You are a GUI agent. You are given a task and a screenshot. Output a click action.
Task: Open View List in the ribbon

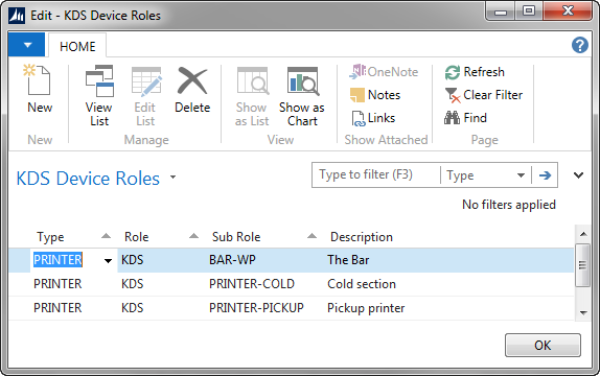pyautogui.click(x=99, y=96)
